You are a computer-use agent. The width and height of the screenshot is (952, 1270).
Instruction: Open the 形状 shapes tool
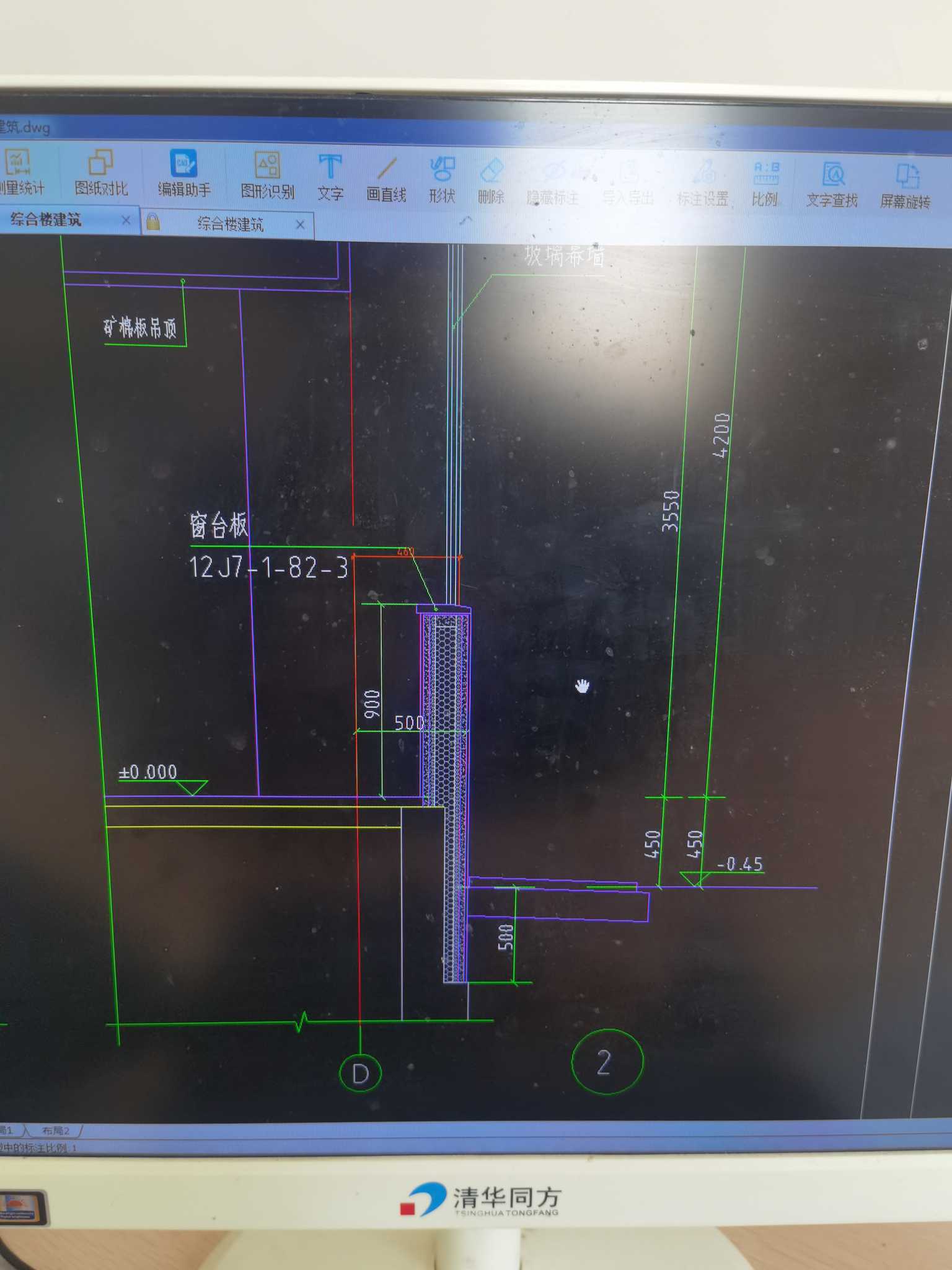tap(442, 180)
